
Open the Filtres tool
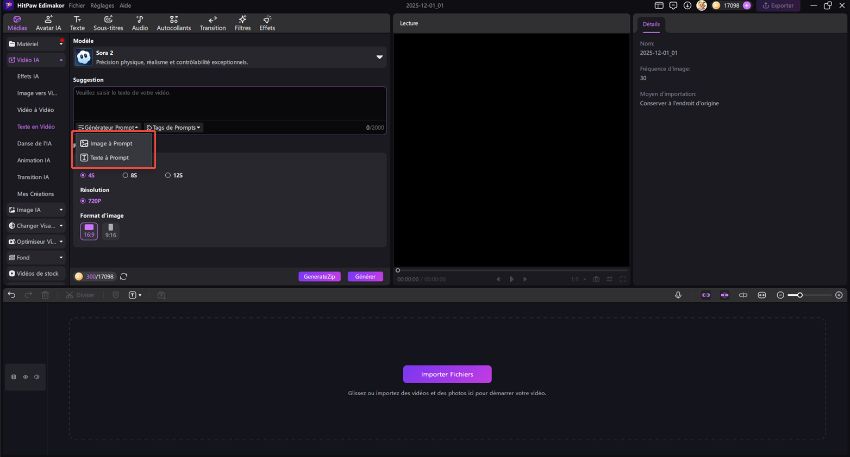(242, 23)
